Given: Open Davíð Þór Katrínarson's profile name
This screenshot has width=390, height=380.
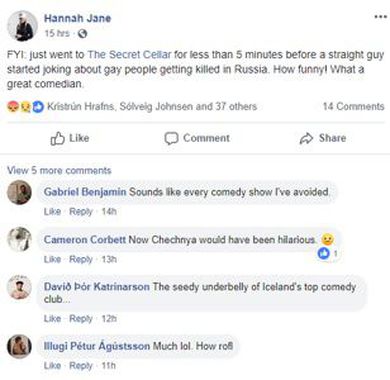Looking at the screenshot, I should pos(97,287).
